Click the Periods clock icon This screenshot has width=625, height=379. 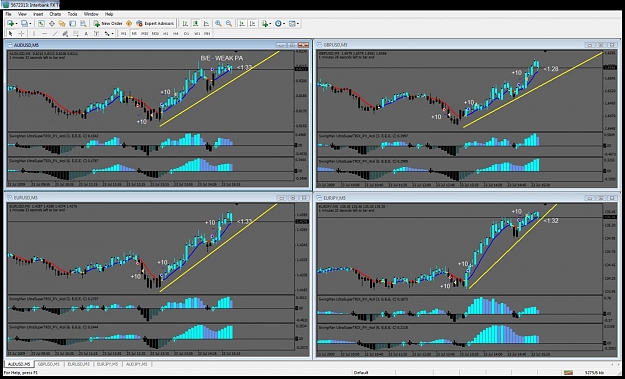click(x=278, y=24)
